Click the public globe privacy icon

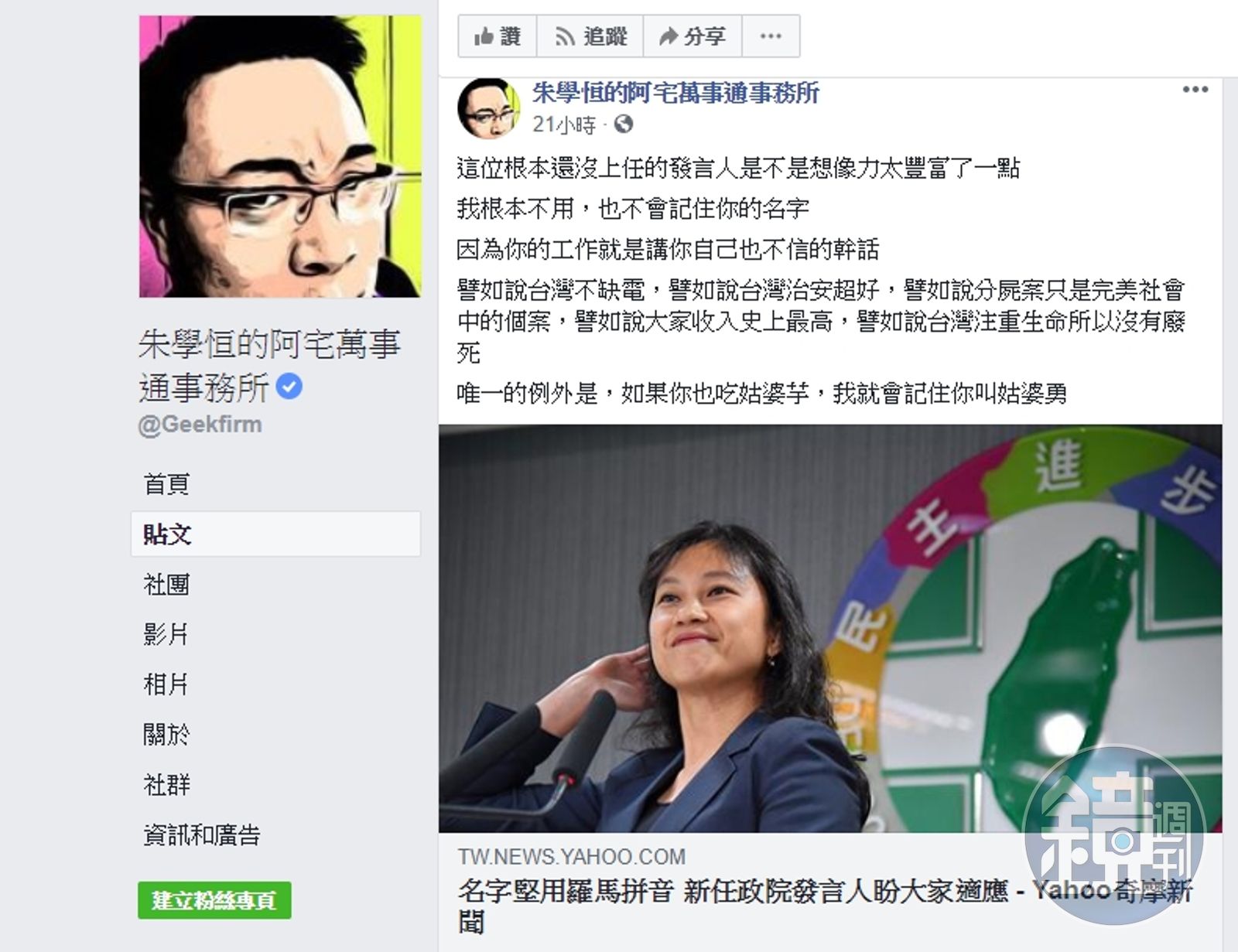(624, 124)
